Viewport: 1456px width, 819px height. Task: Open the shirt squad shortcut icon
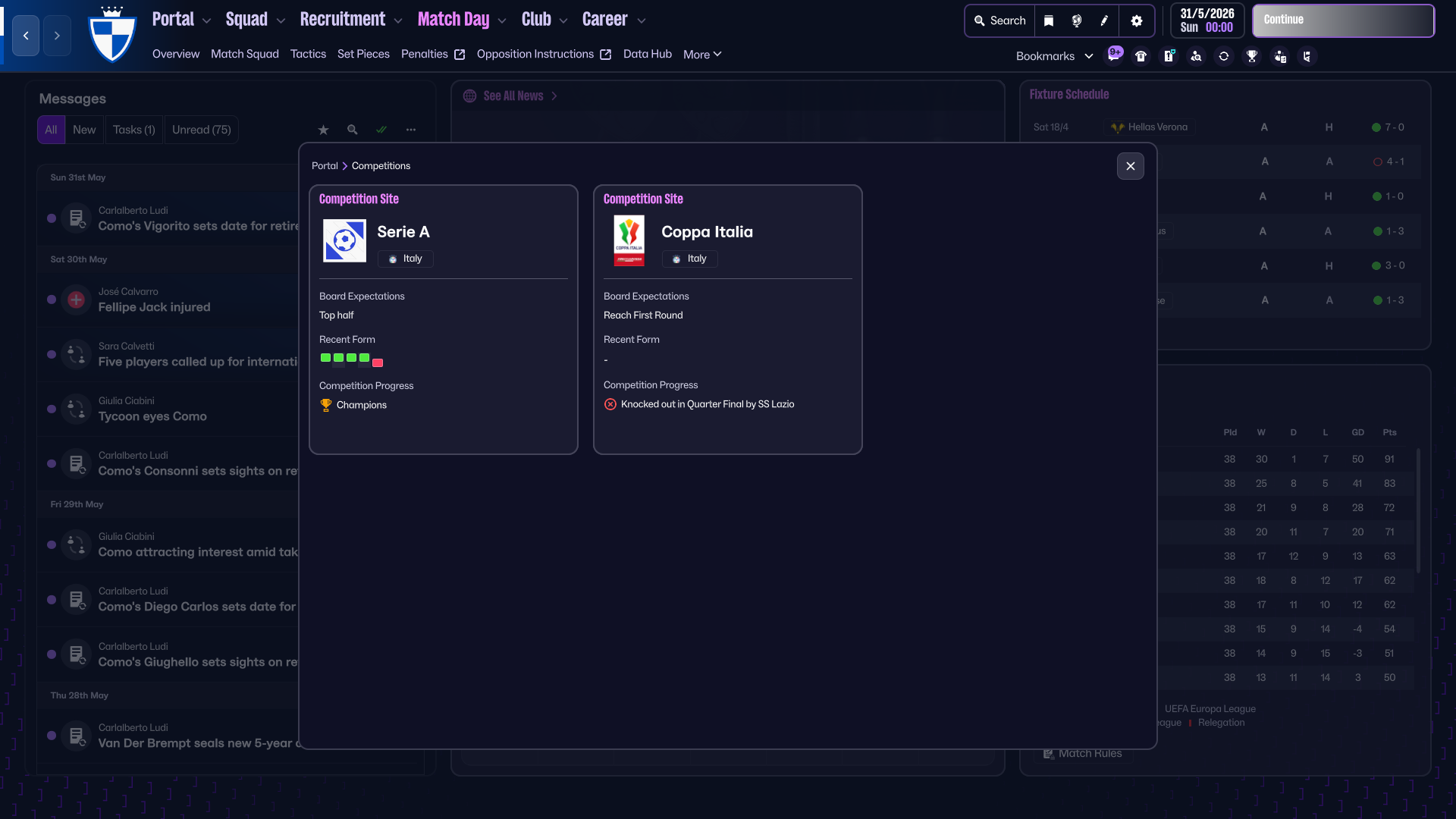(1141, 56)
